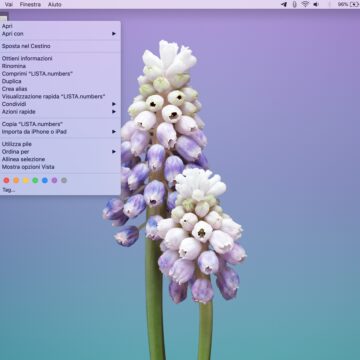This screenshot has height=360, width=360.
Task: Open the Aiuto menu
Action: click(x=55, y=4)
